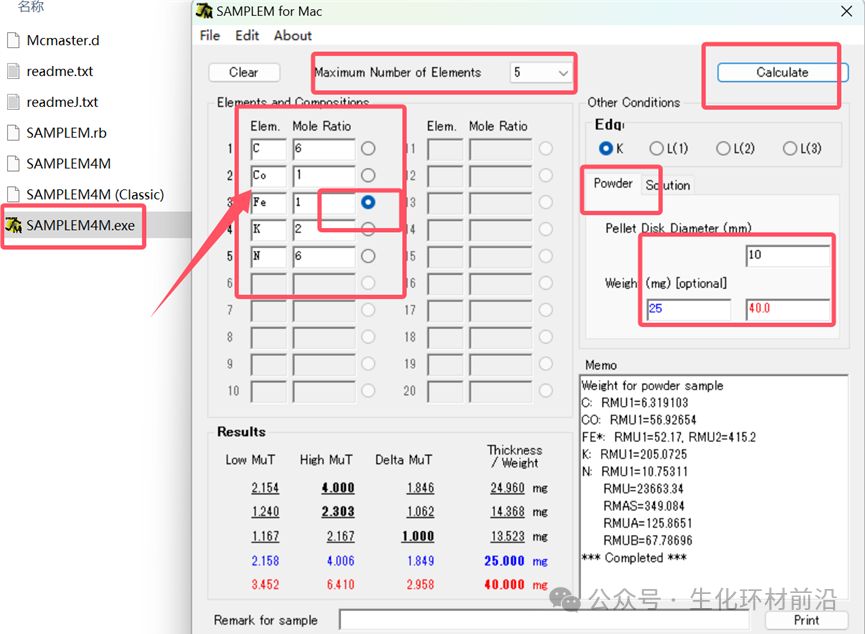Click memo line RMAS=349.084

pos(644,506)
